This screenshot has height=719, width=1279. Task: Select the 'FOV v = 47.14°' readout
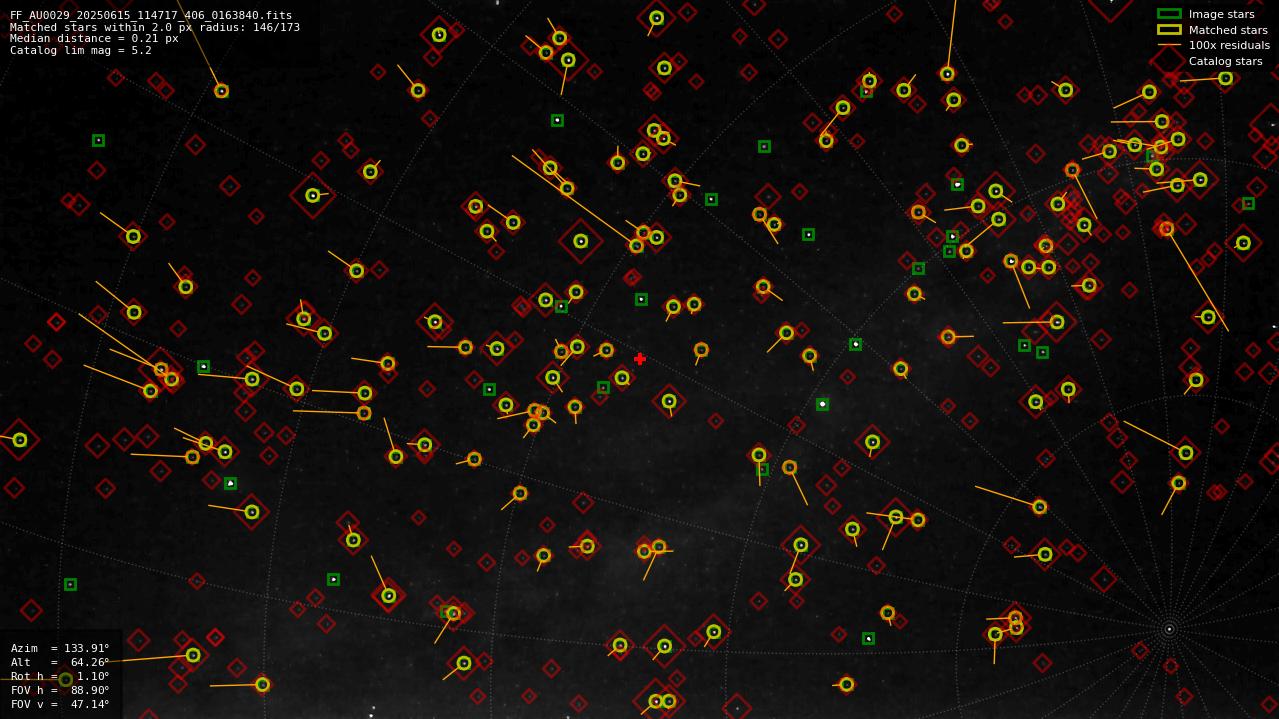(x=60, y=704)
